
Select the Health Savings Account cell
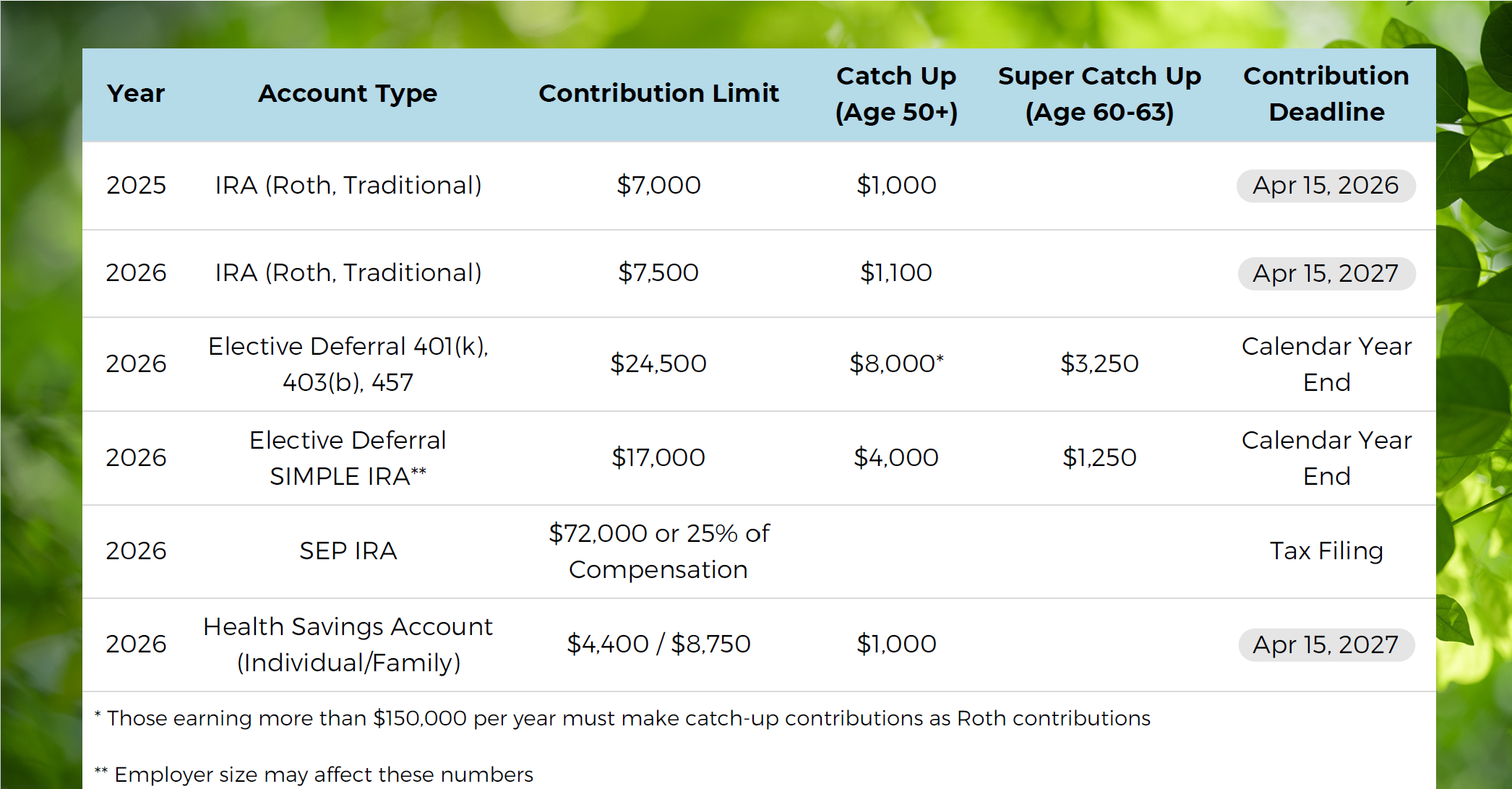[348, 644]
